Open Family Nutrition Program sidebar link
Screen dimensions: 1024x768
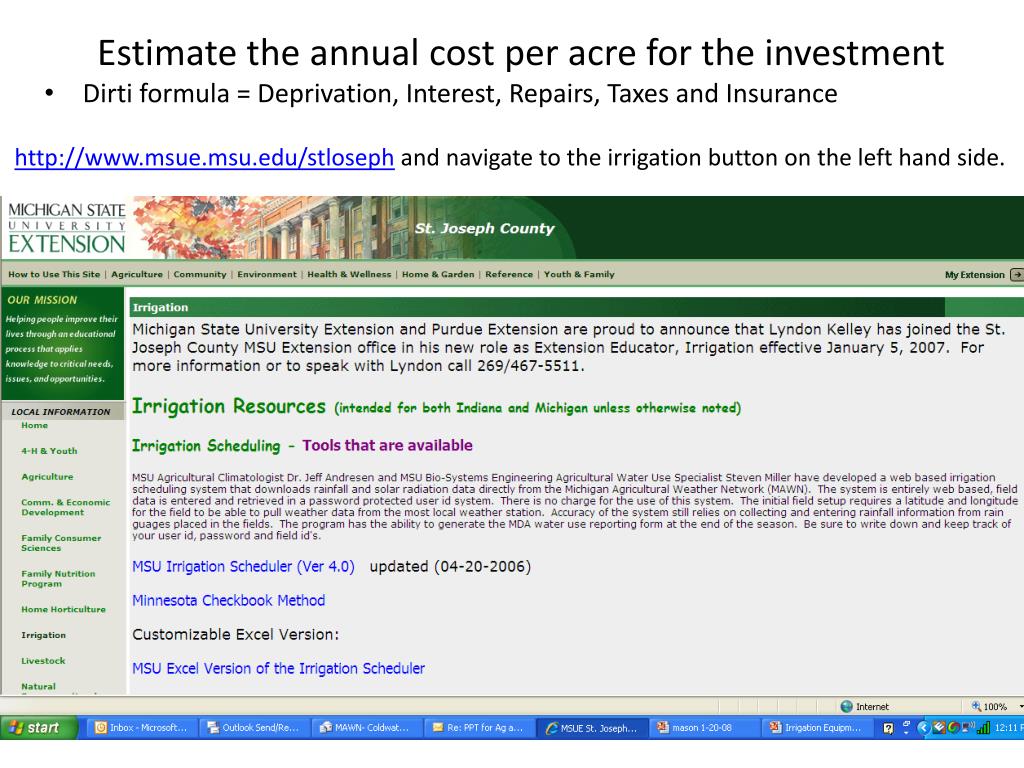pyautogui.click(x=58, y=579)
